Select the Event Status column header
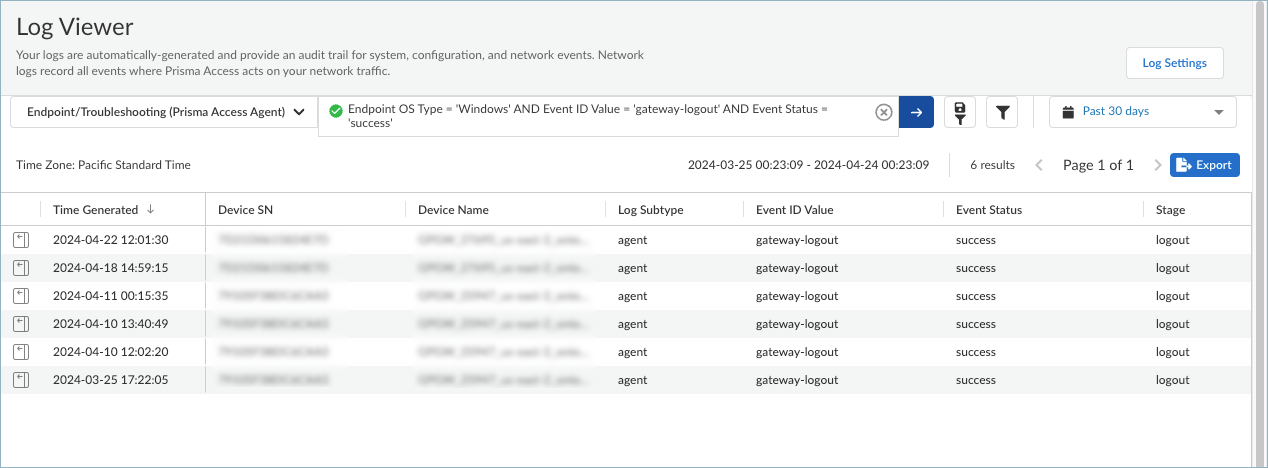 (x=988, y=210)
